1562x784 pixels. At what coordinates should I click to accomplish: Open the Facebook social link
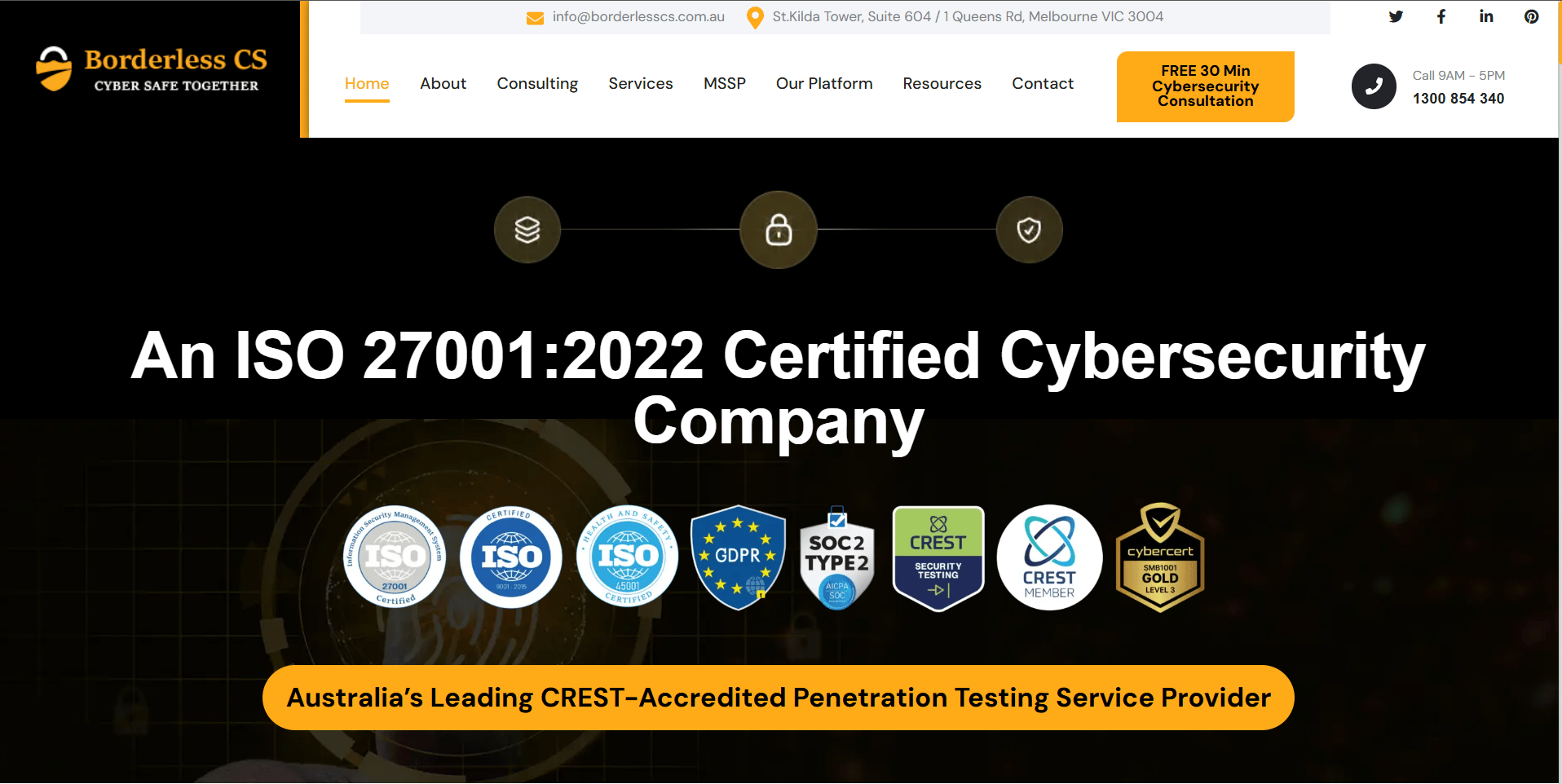[x=1441, y=16]
